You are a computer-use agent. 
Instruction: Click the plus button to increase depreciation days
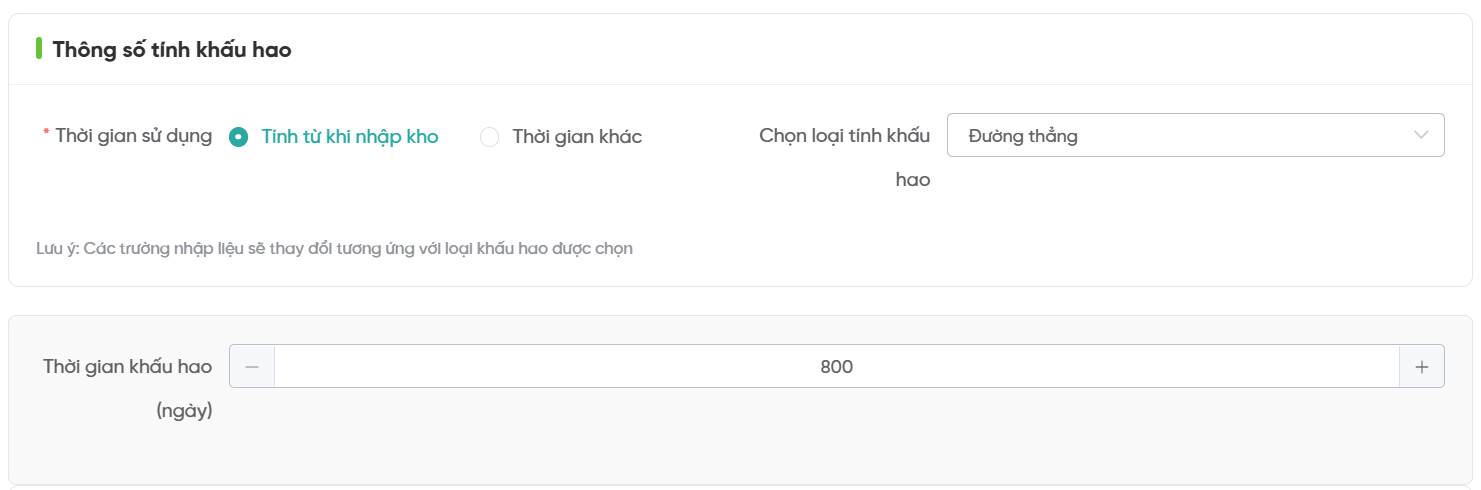(1421, 367)
